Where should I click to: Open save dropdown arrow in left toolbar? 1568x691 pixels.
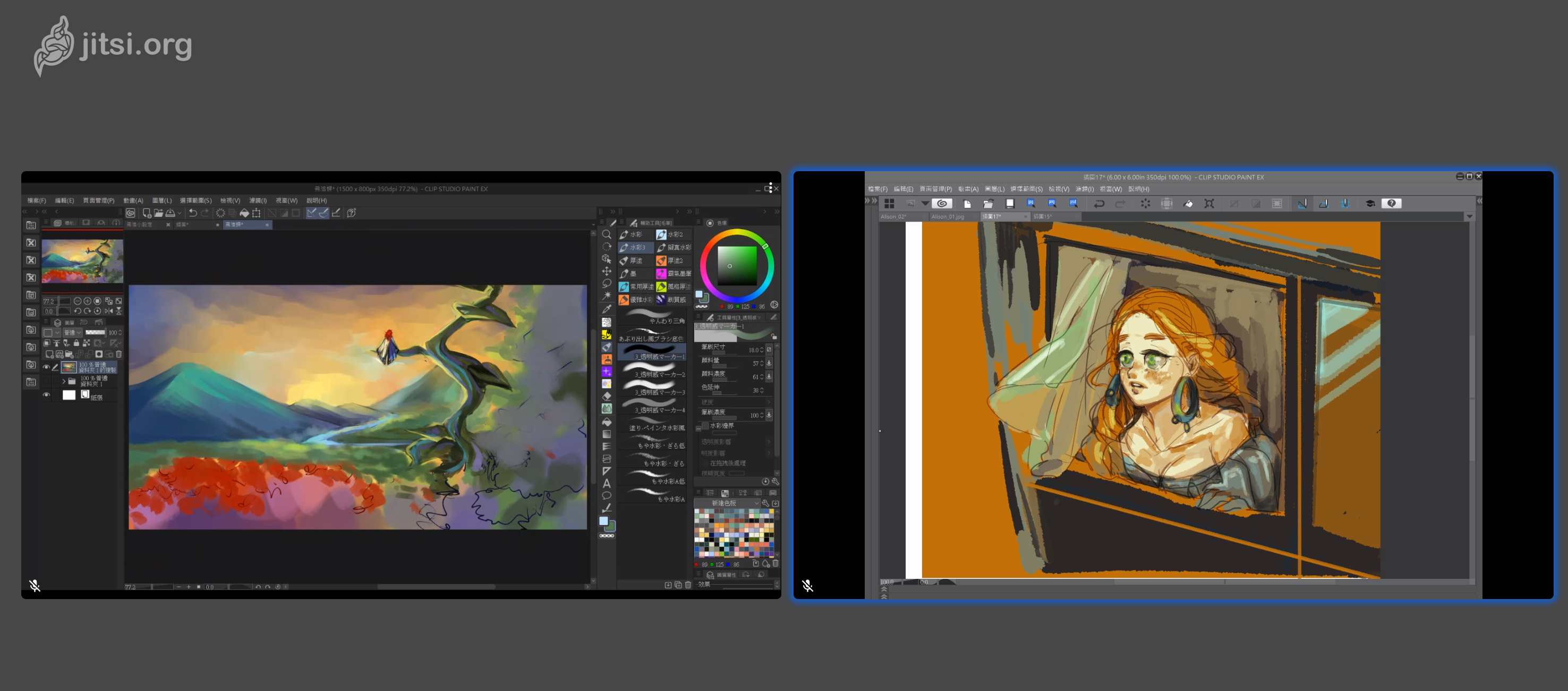180,213
